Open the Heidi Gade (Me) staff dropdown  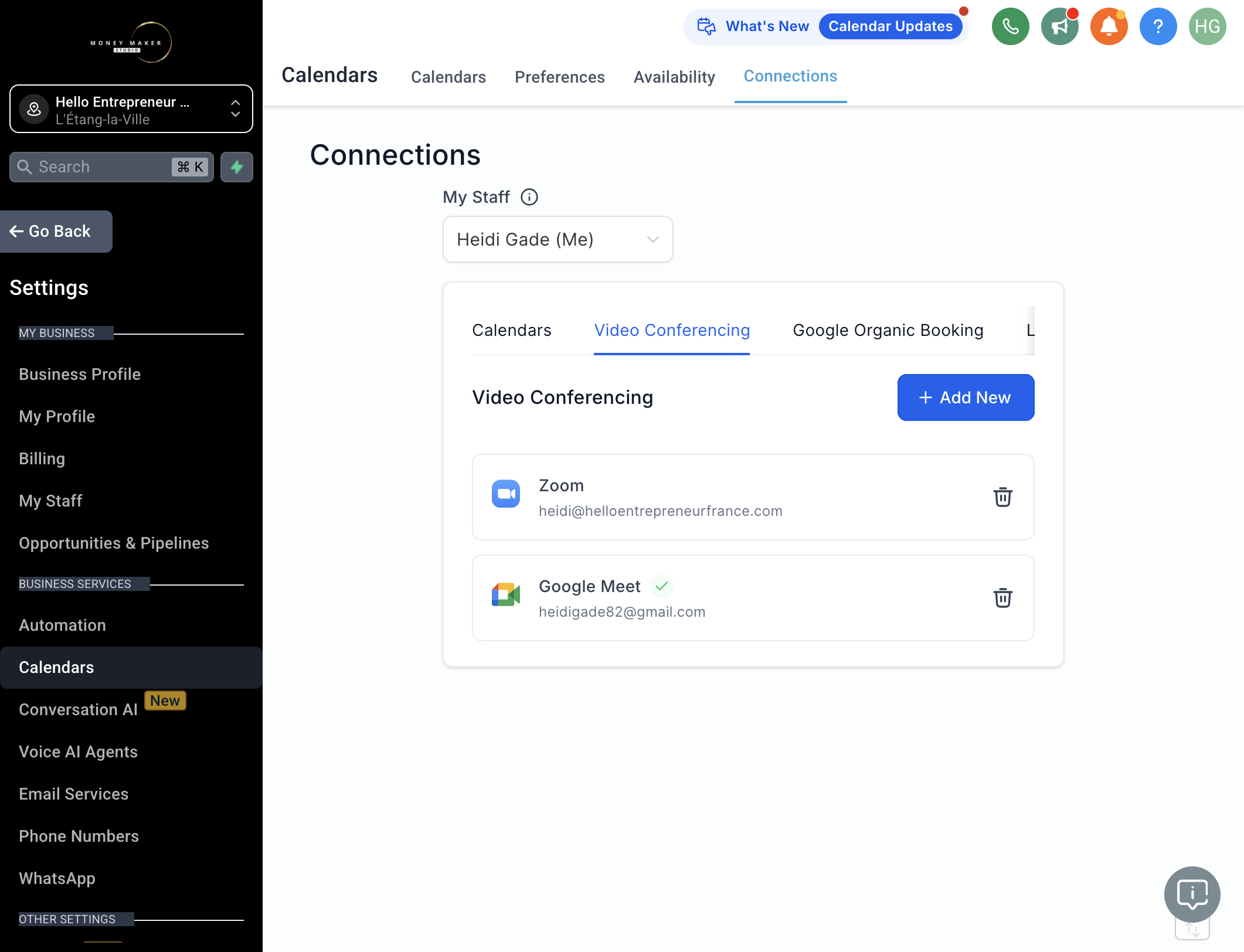pos(558,239)
